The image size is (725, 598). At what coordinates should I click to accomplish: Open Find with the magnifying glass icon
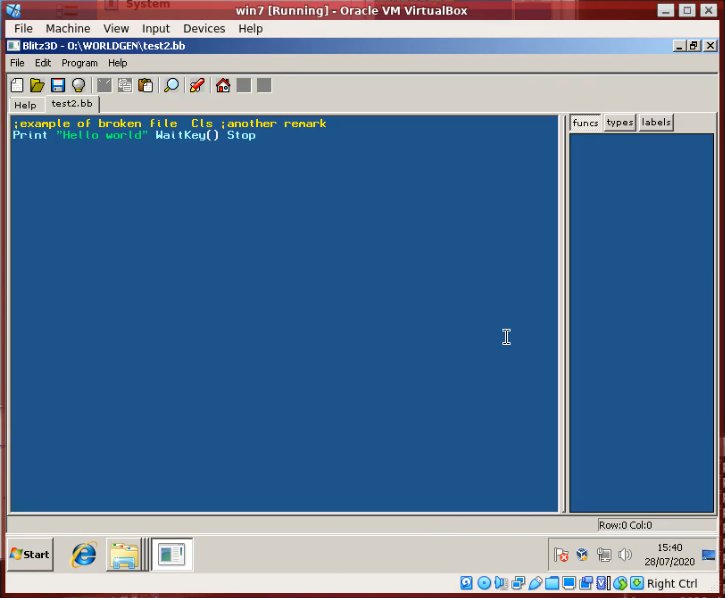coord(172,85)
